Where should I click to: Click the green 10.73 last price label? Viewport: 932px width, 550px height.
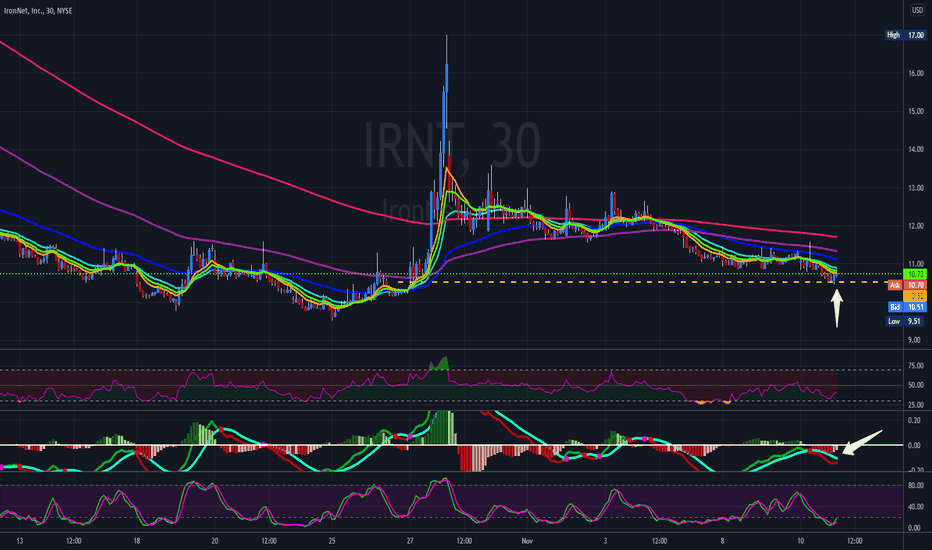point(915,274)
